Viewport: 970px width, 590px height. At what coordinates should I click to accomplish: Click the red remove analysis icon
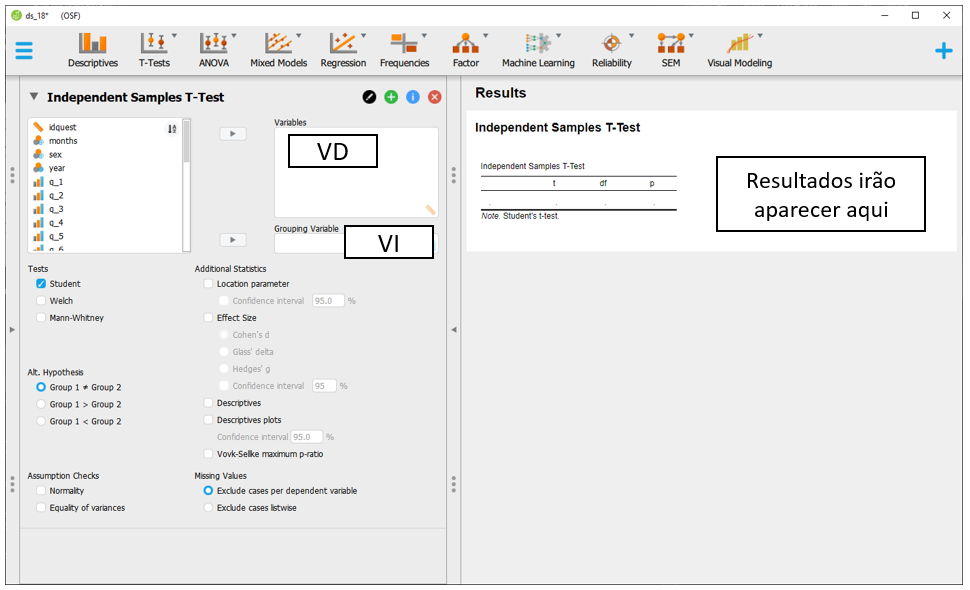pyautogui.click(x=435, y=97)
